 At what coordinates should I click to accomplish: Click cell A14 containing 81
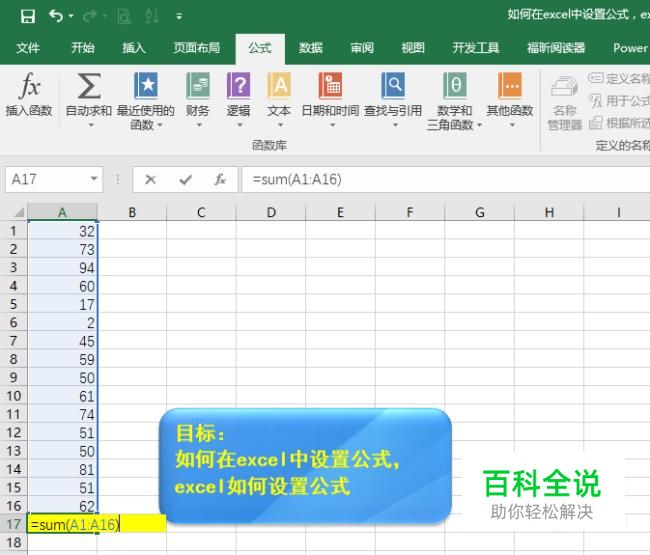62,469
